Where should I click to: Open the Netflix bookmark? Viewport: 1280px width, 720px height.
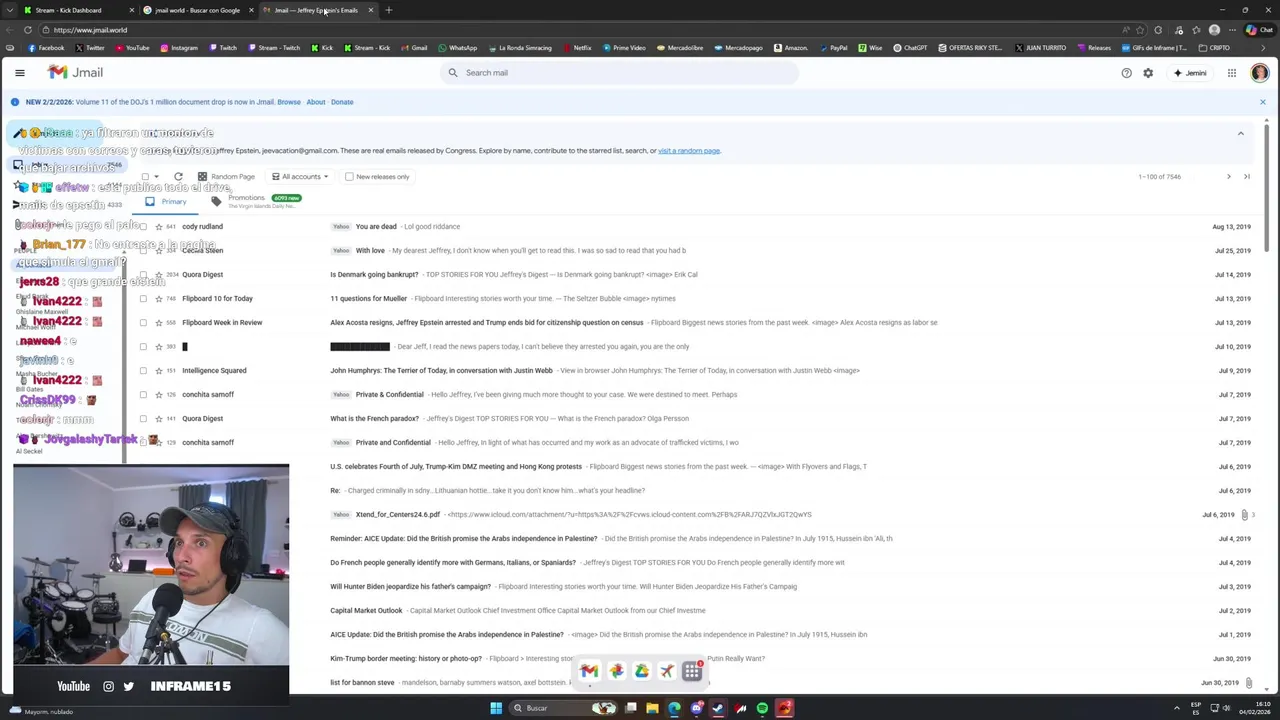[x=577, y=48]
